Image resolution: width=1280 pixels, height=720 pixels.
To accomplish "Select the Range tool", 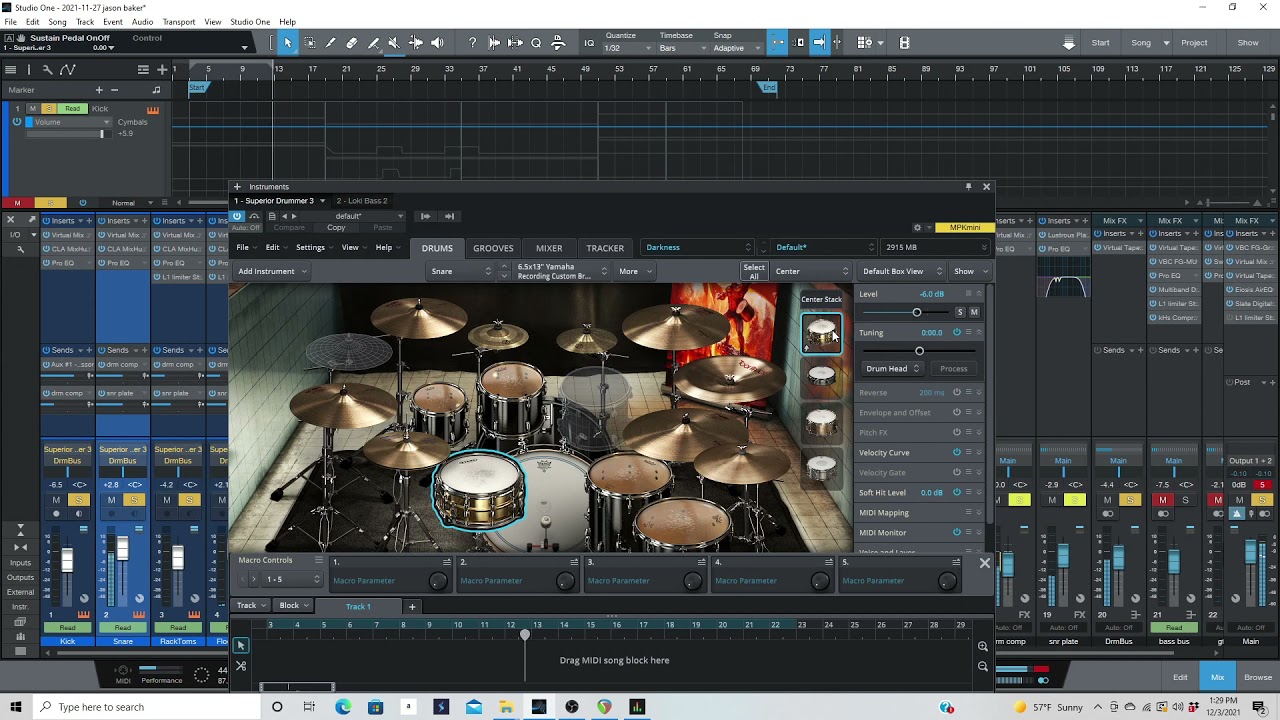I will tap(310, 42).
